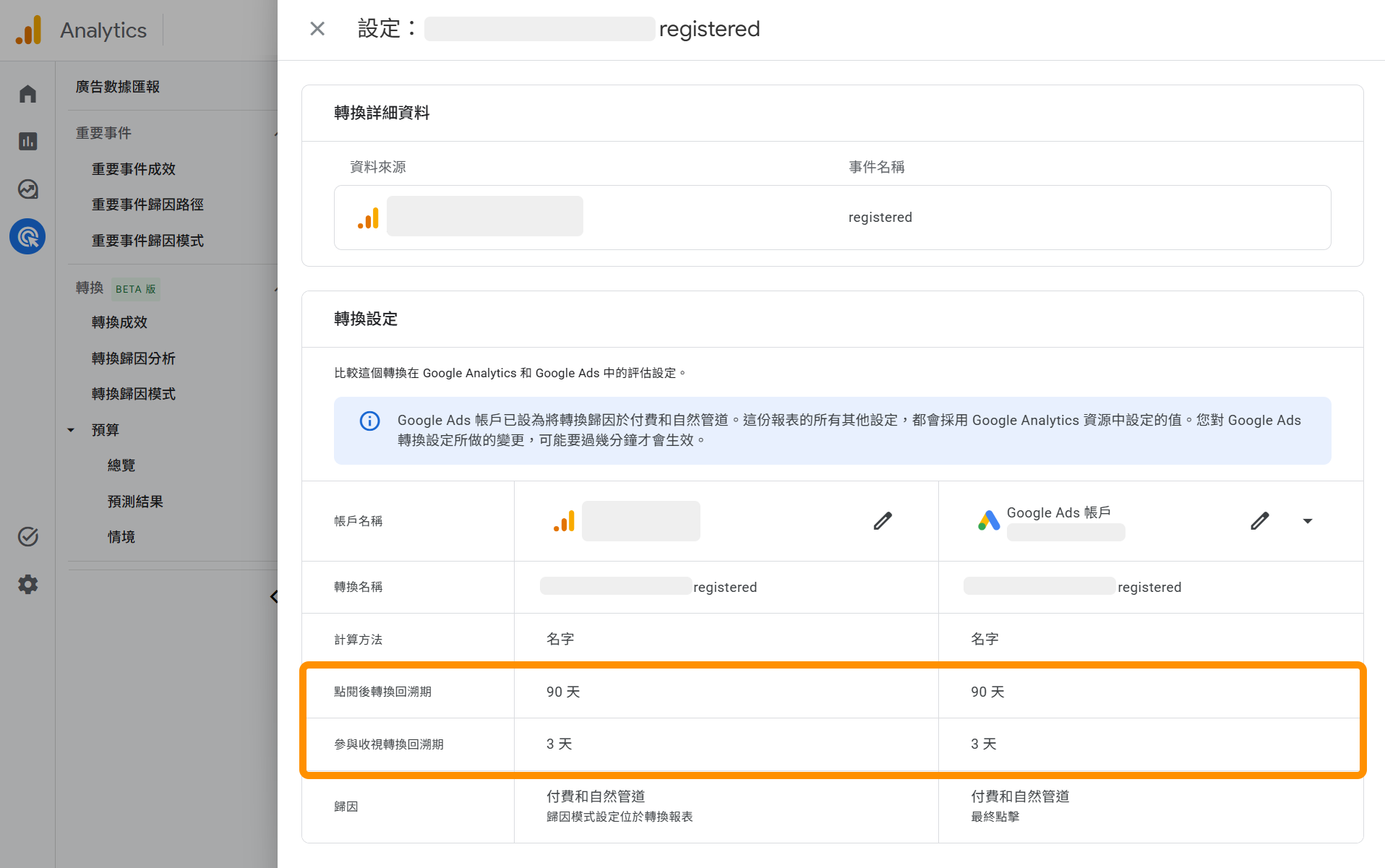Click the info icon in notice banner
Viewport: 1385px width, 868px height.
tap(369, 421)
